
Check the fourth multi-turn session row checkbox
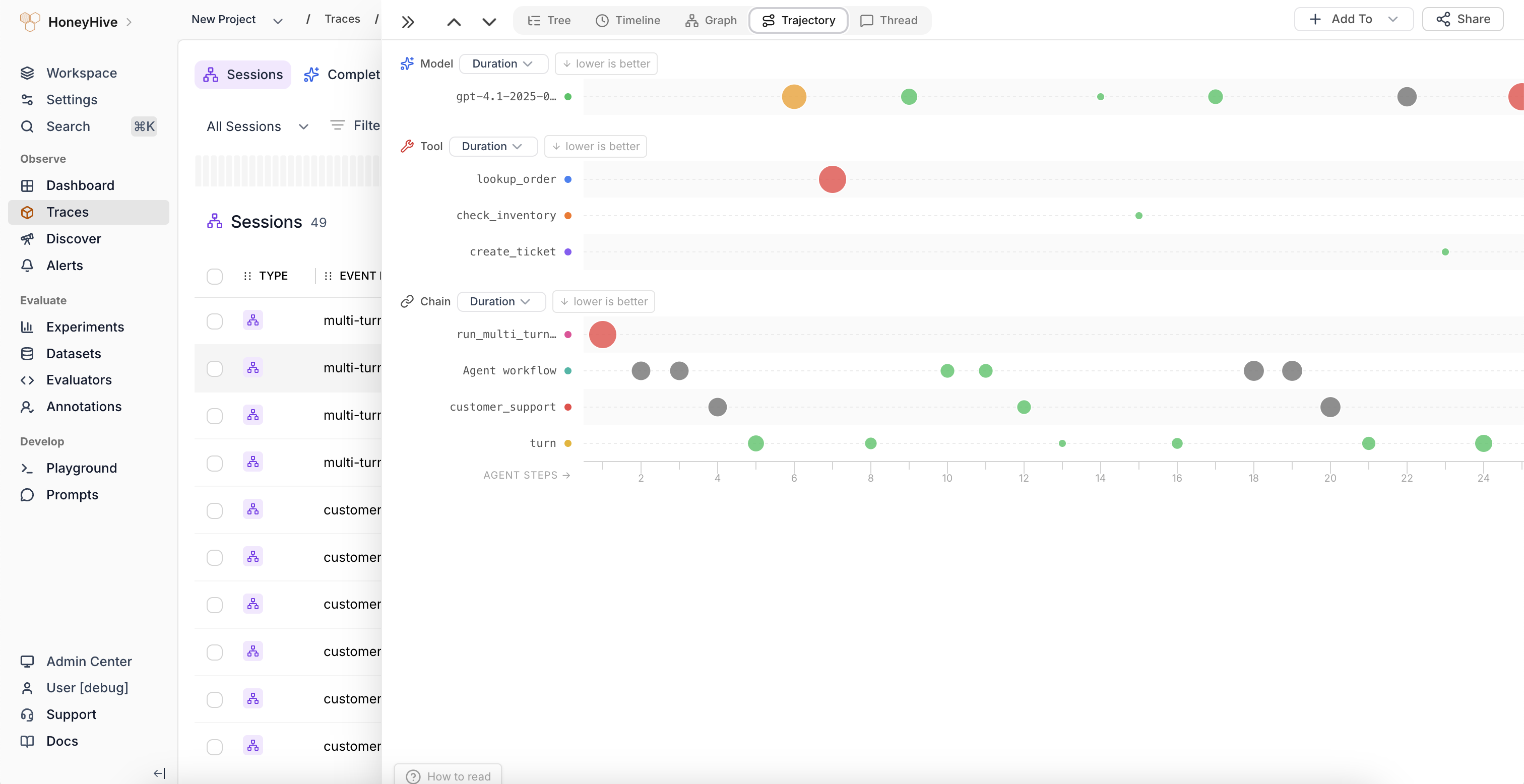tap(215, 464)
